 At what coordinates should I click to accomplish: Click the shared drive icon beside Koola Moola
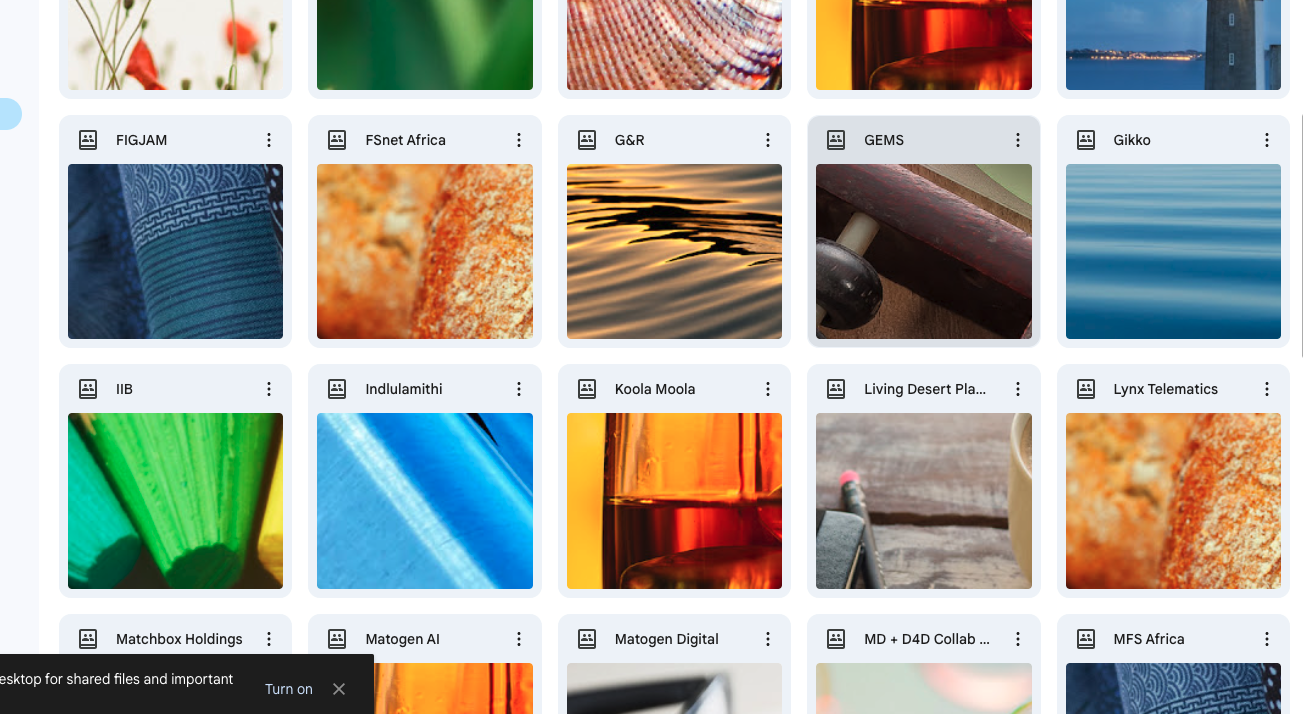click(x=587, y=389)
